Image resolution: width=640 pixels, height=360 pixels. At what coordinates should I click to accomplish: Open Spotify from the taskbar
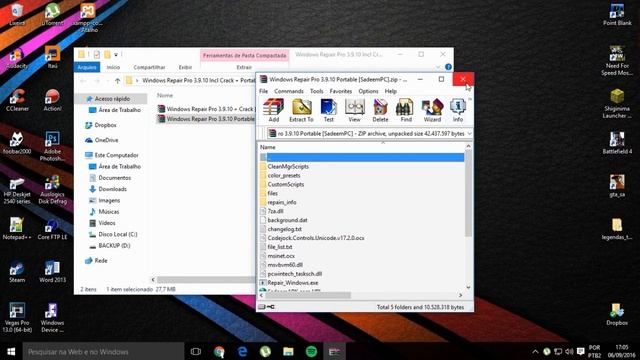pyautogui.click(x=311, y=351)
